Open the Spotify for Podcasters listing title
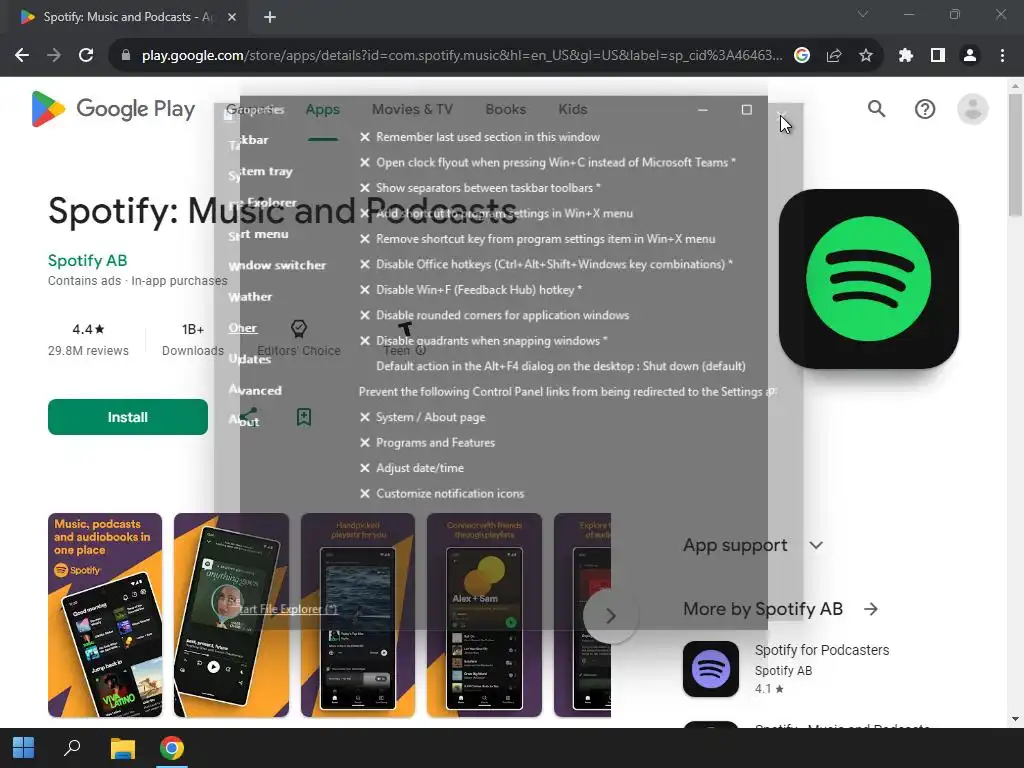This screenshot has height=768, width=1024. (x=822, y=650)
